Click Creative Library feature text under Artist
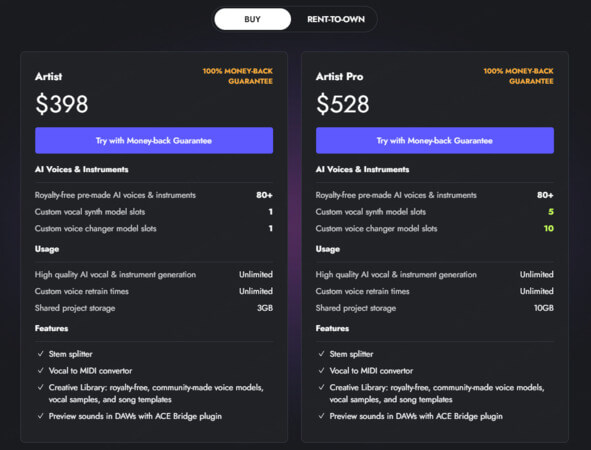The image size is (591, 450). [x=156, y=393]
